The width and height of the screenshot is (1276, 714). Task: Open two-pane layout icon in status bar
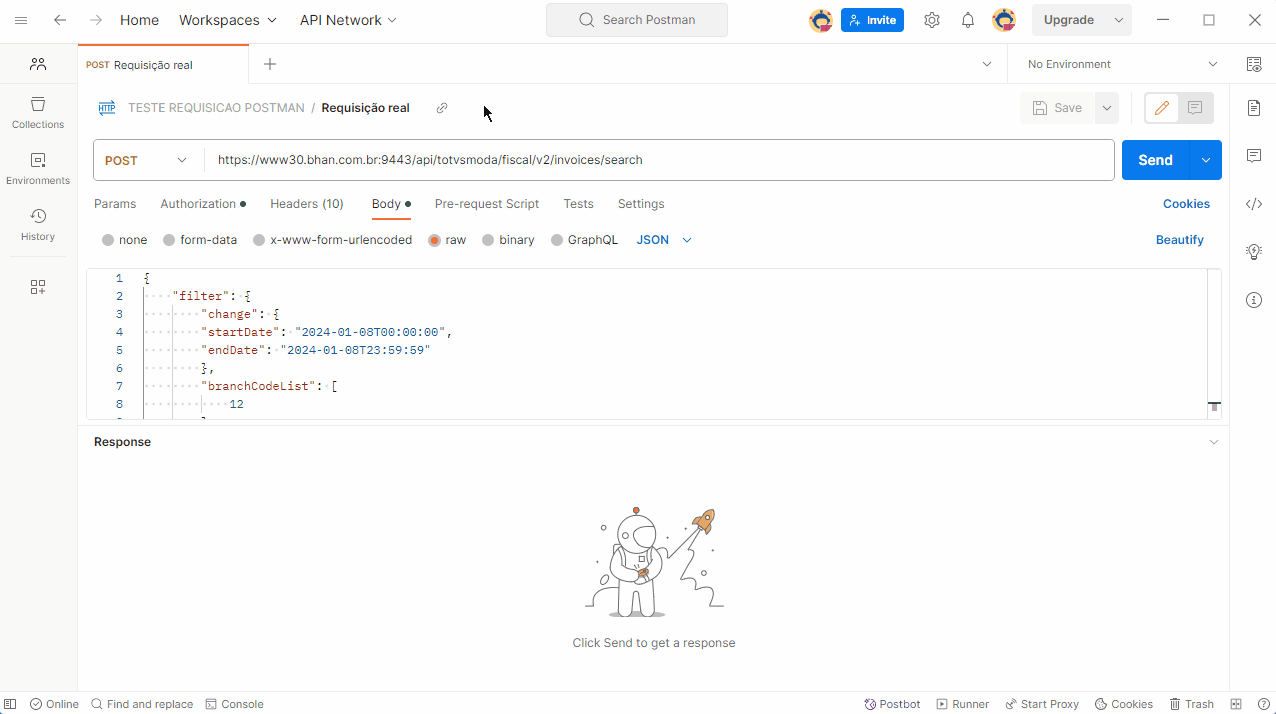(1236, 704)
